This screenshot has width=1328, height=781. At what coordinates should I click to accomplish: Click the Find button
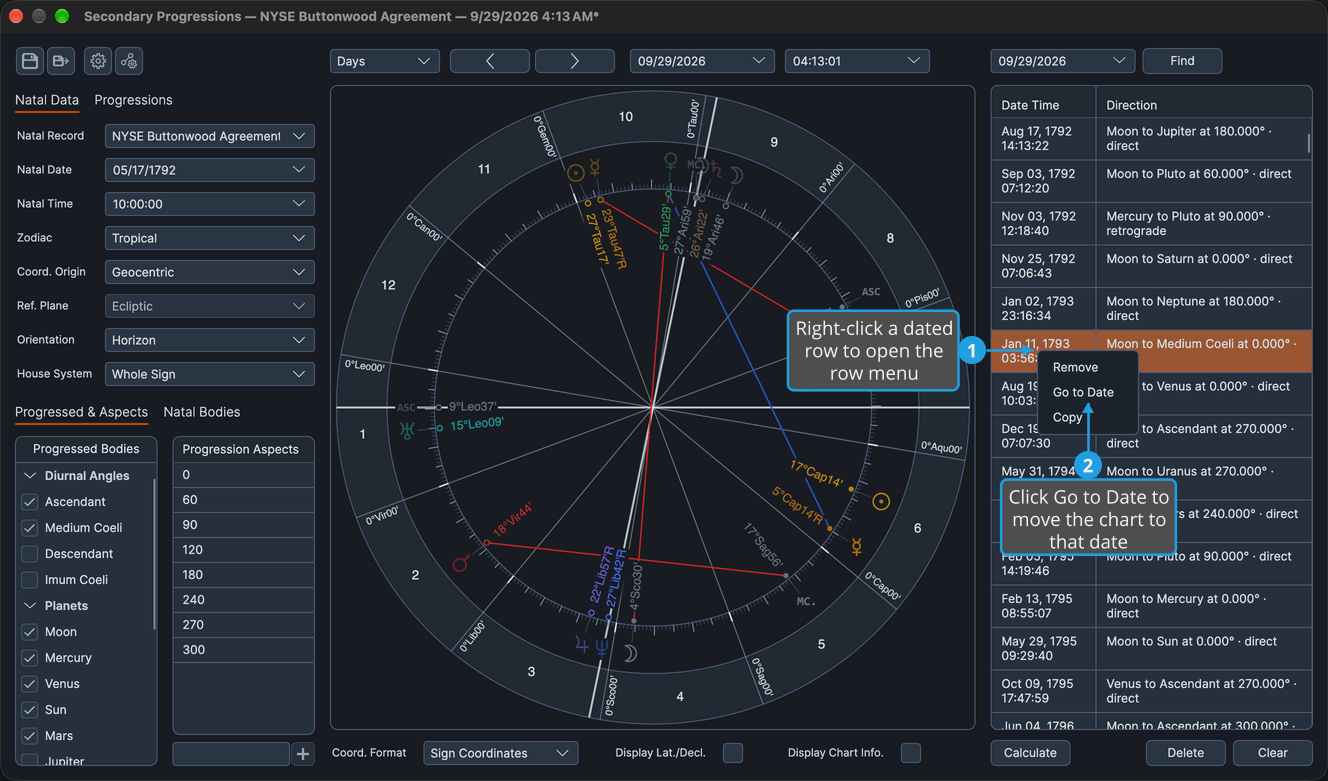point(1182,61)
